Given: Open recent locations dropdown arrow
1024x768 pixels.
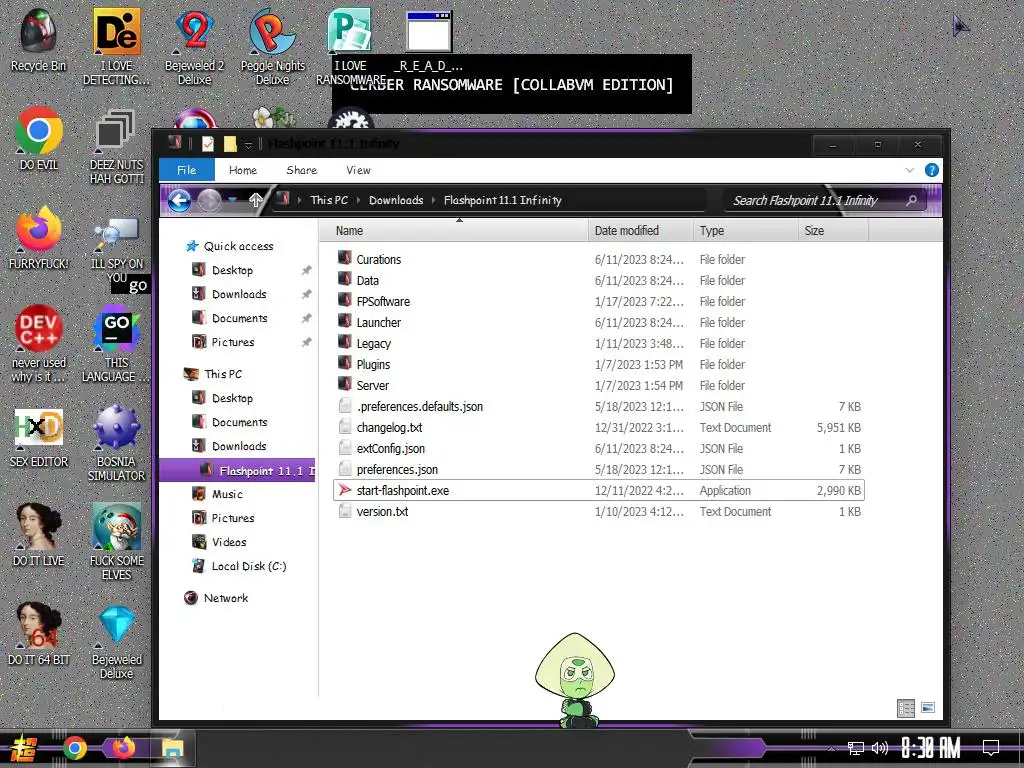Looking at the screenshot, I should tap(233, 200).
